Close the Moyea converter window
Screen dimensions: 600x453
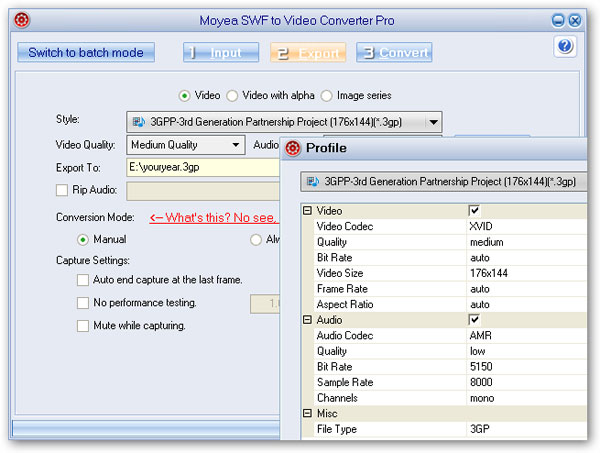point(575,20)
